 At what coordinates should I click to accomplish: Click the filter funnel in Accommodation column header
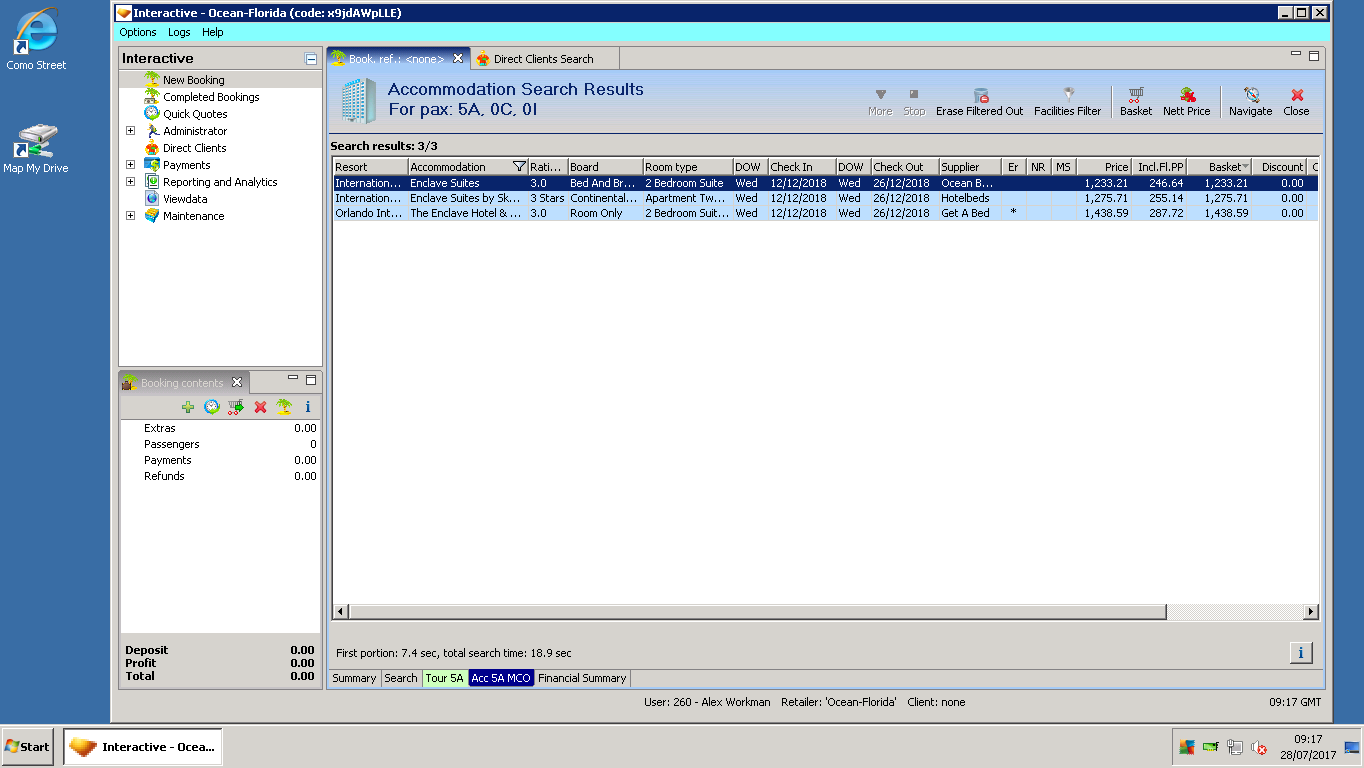pos(519,167)
